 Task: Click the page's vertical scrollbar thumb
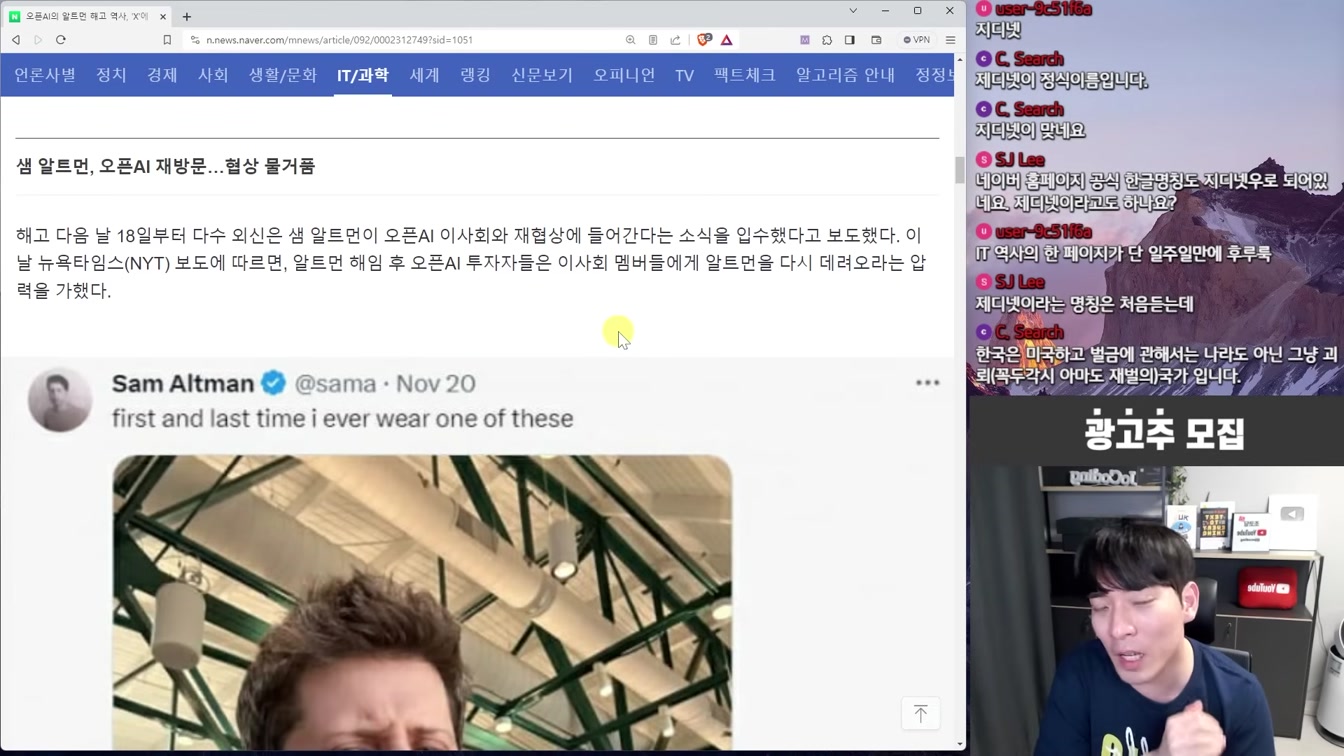(960, 170)
